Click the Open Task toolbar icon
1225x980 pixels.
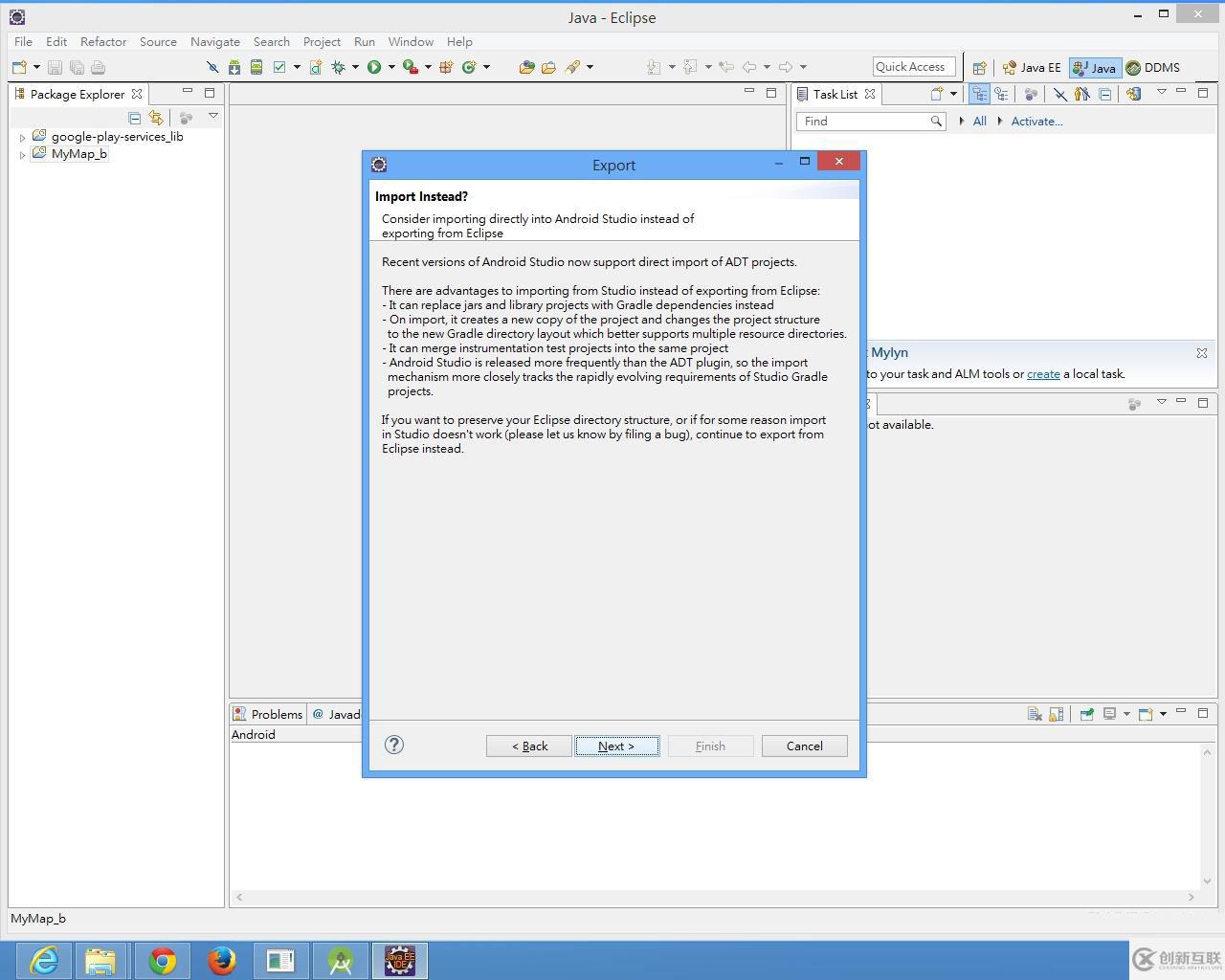[548, 67]
